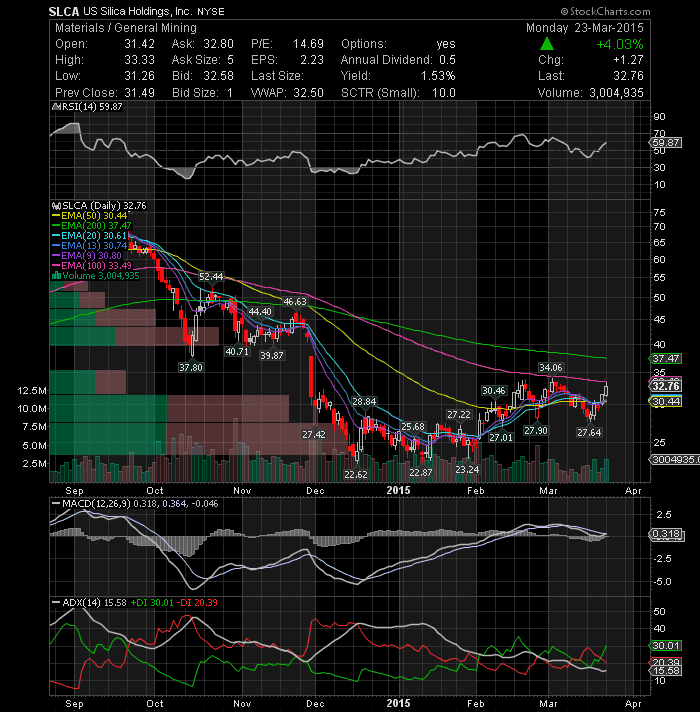Click the 28.84 price label
This screenshot has height=712, width=700.
[364, 401]
